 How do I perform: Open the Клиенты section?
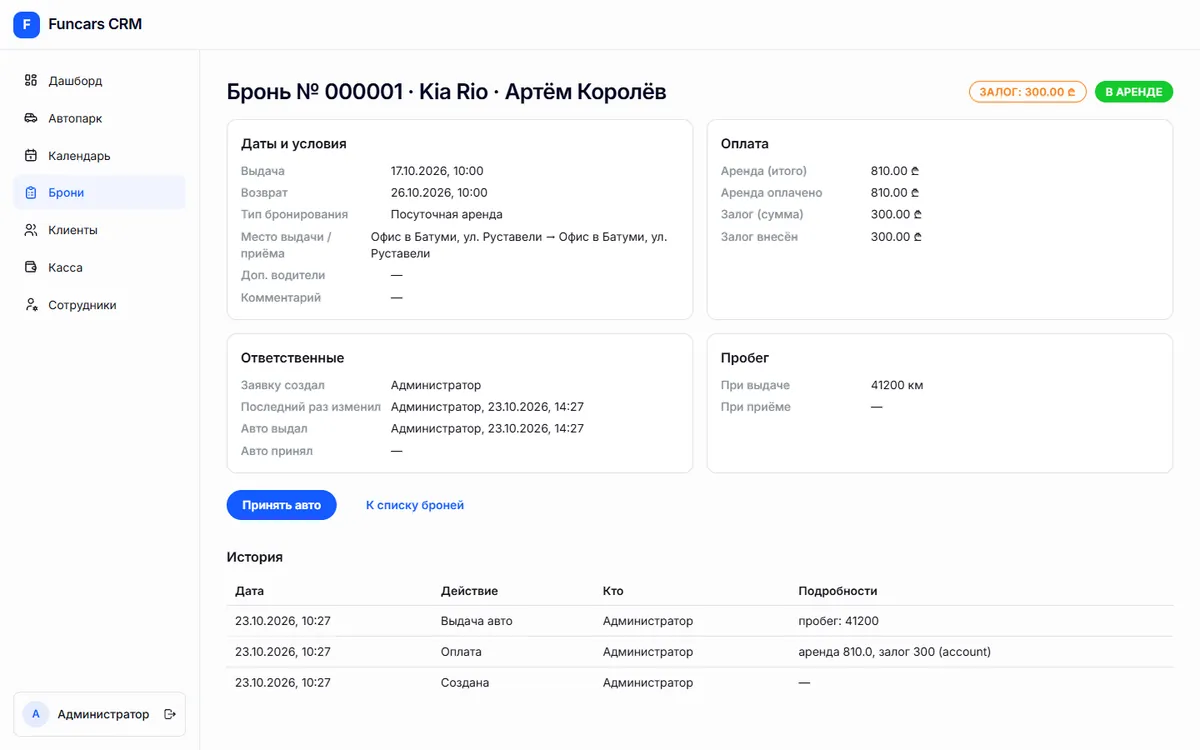[x=99, y=230]
